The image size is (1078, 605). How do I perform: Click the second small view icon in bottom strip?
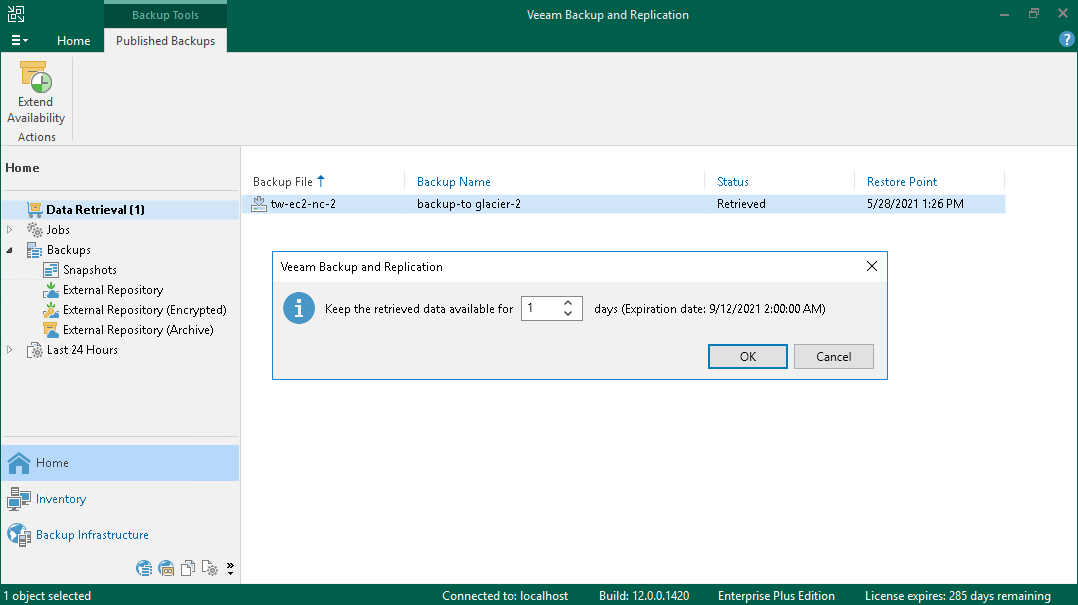pyautogui.click(x=166, y=569)
